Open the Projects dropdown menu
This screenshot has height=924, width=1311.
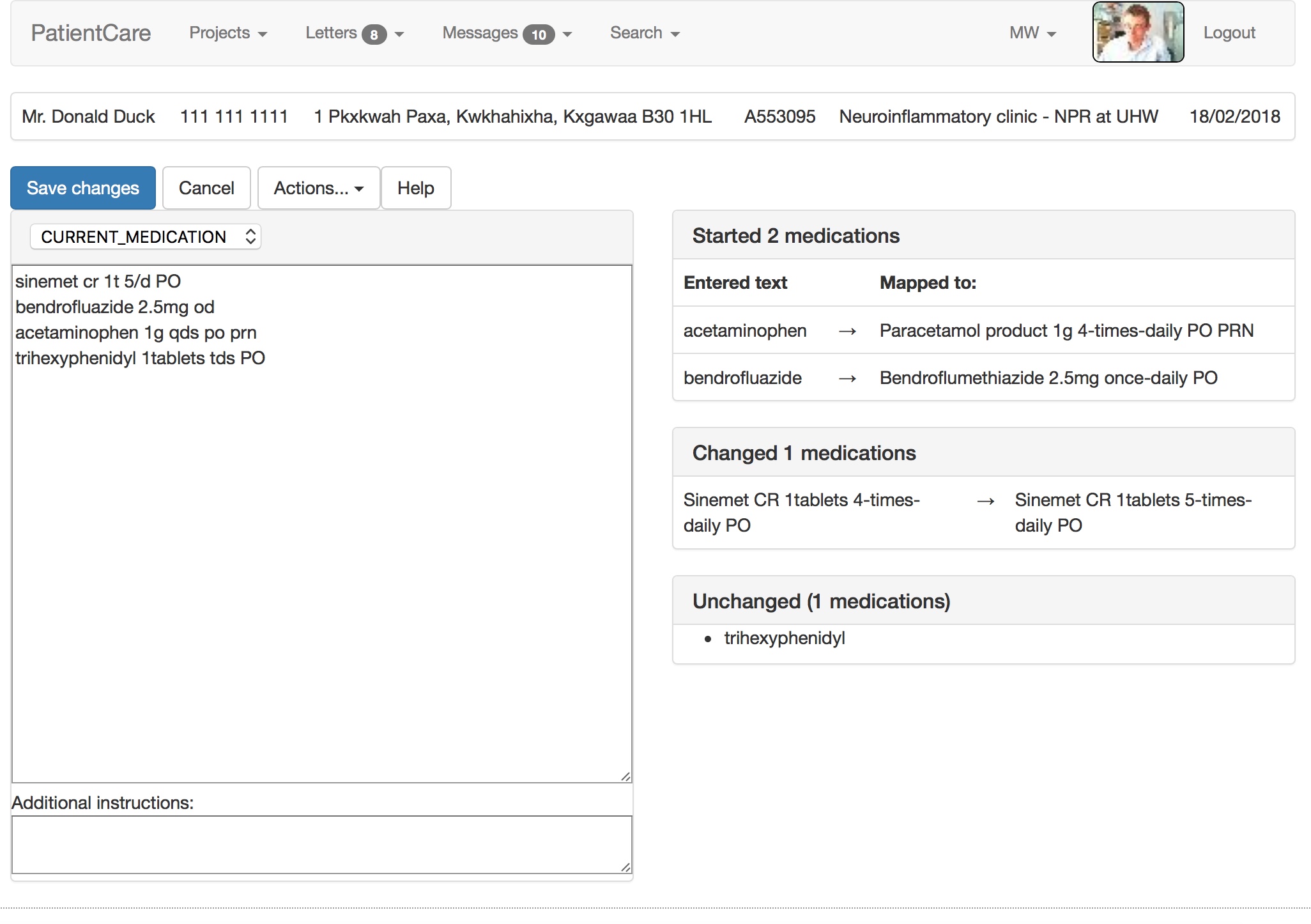click(x=227, y=33)
